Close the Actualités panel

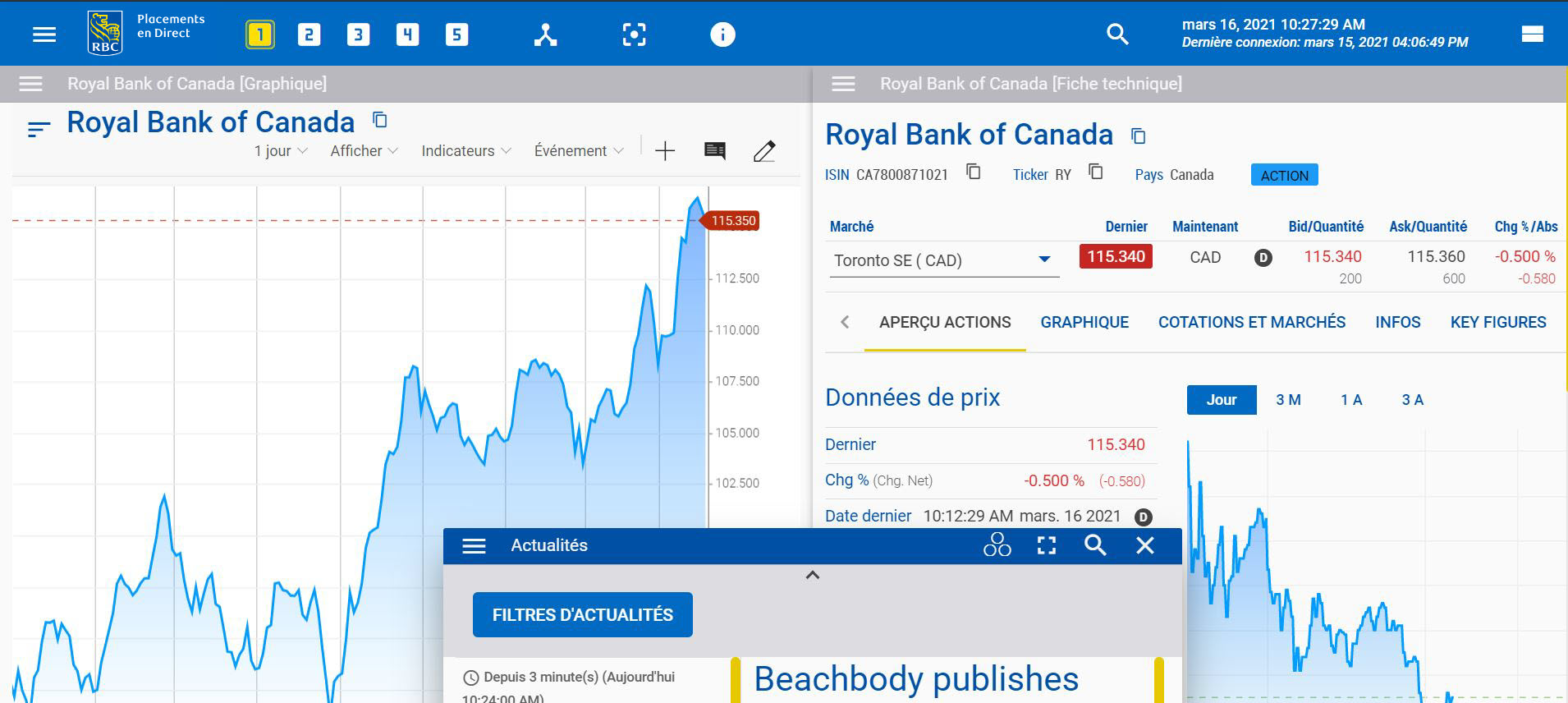[1145, 545]
